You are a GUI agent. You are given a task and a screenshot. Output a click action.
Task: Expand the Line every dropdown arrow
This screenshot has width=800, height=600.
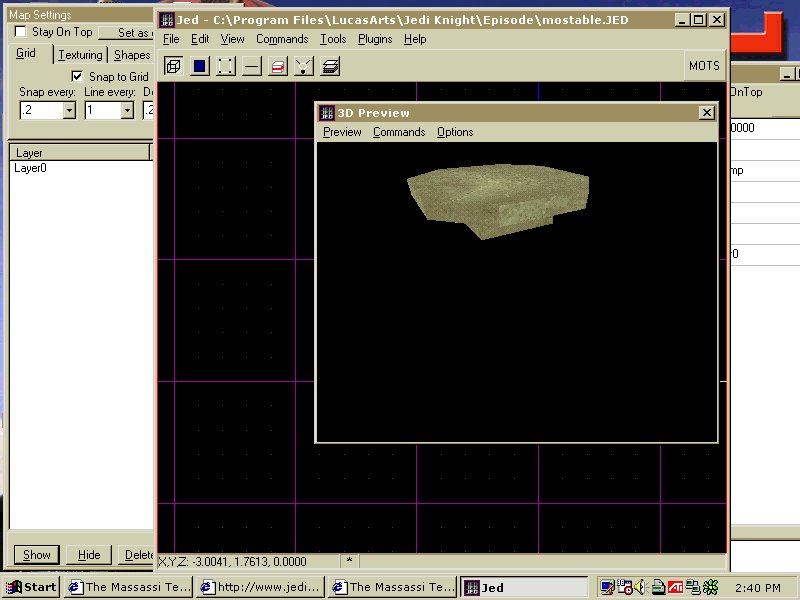(x=127, y=110)
